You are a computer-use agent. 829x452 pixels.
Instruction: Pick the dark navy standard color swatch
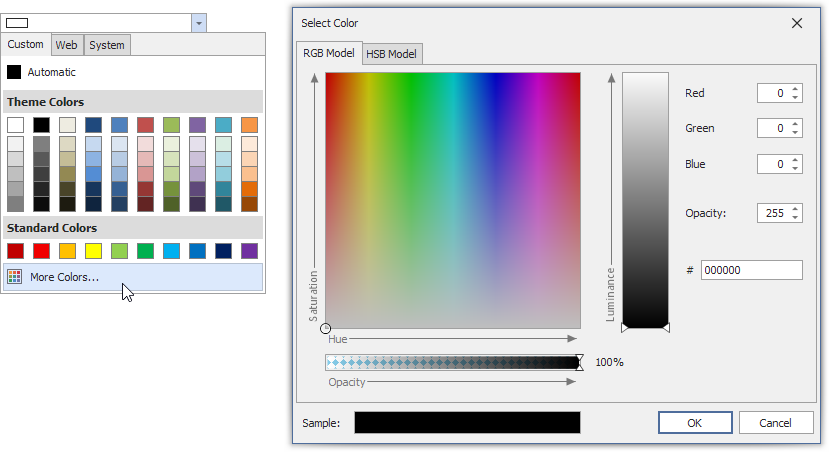coord(223,251)
